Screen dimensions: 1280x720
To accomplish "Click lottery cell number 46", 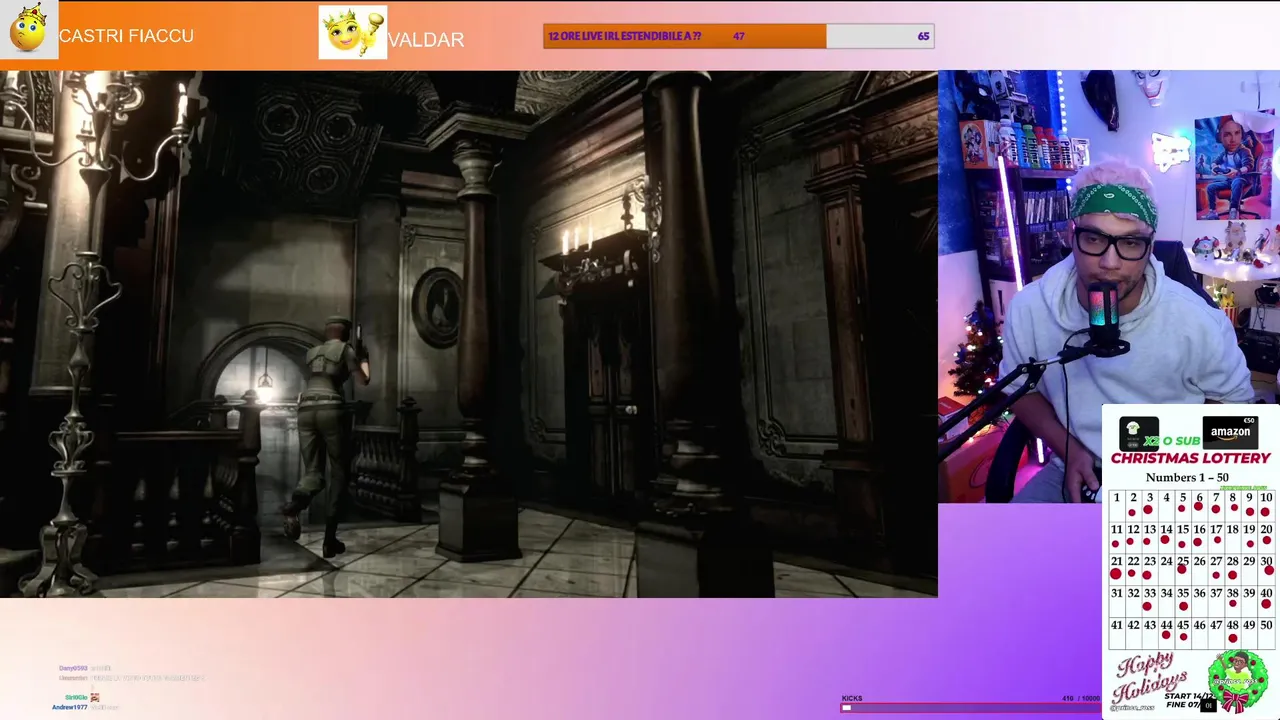I will (x=1199, y=633).
